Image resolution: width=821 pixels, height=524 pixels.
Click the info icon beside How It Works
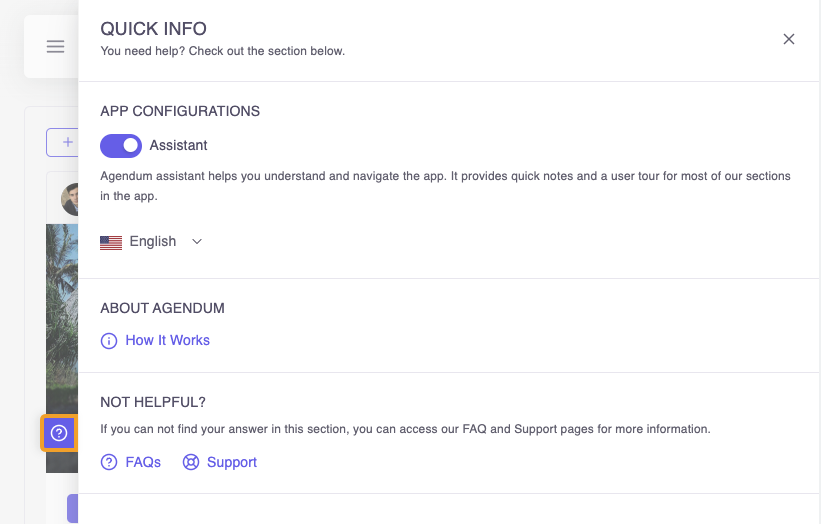(109, 341)
